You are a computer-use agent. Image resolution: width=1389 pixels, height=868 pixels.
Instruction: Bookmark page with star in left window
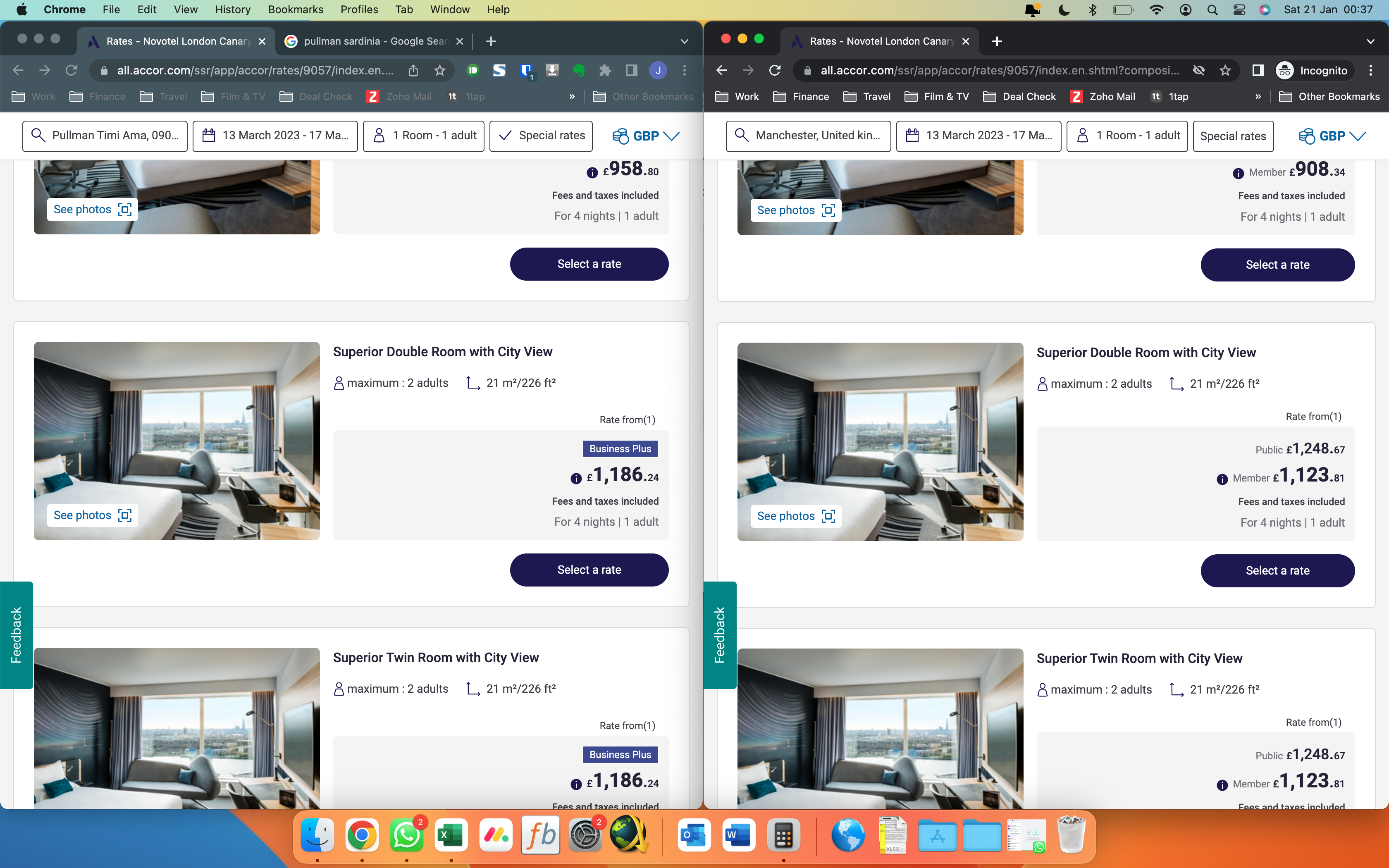point(440,70)
